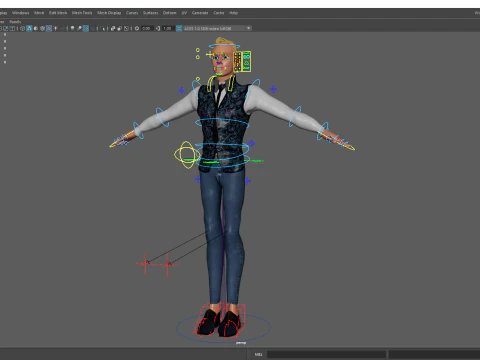
Task: Toggle highlighted Multisample Anti-aliasing icon
Action: (86, 28)
